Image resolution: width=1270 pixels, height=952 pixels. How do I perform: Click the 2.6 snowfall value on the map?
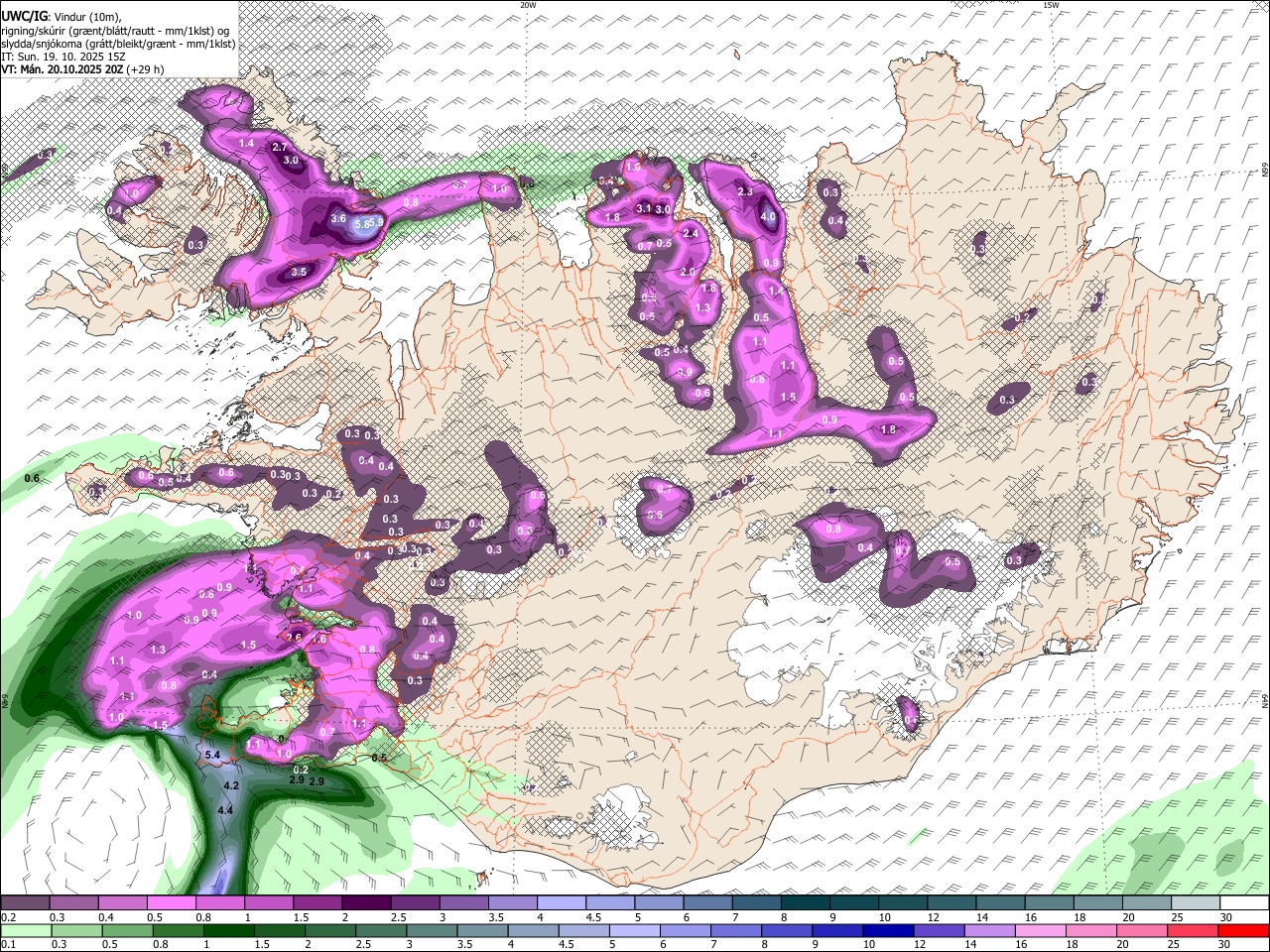pos(295,637)
